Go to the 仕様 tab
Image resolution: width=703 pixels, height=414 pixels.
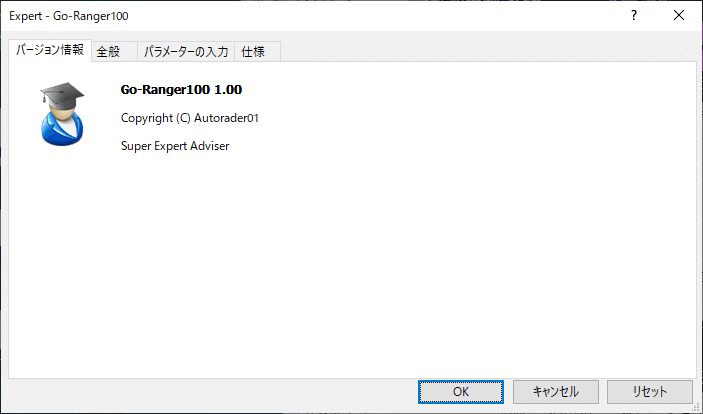click(x=257, y=52)
